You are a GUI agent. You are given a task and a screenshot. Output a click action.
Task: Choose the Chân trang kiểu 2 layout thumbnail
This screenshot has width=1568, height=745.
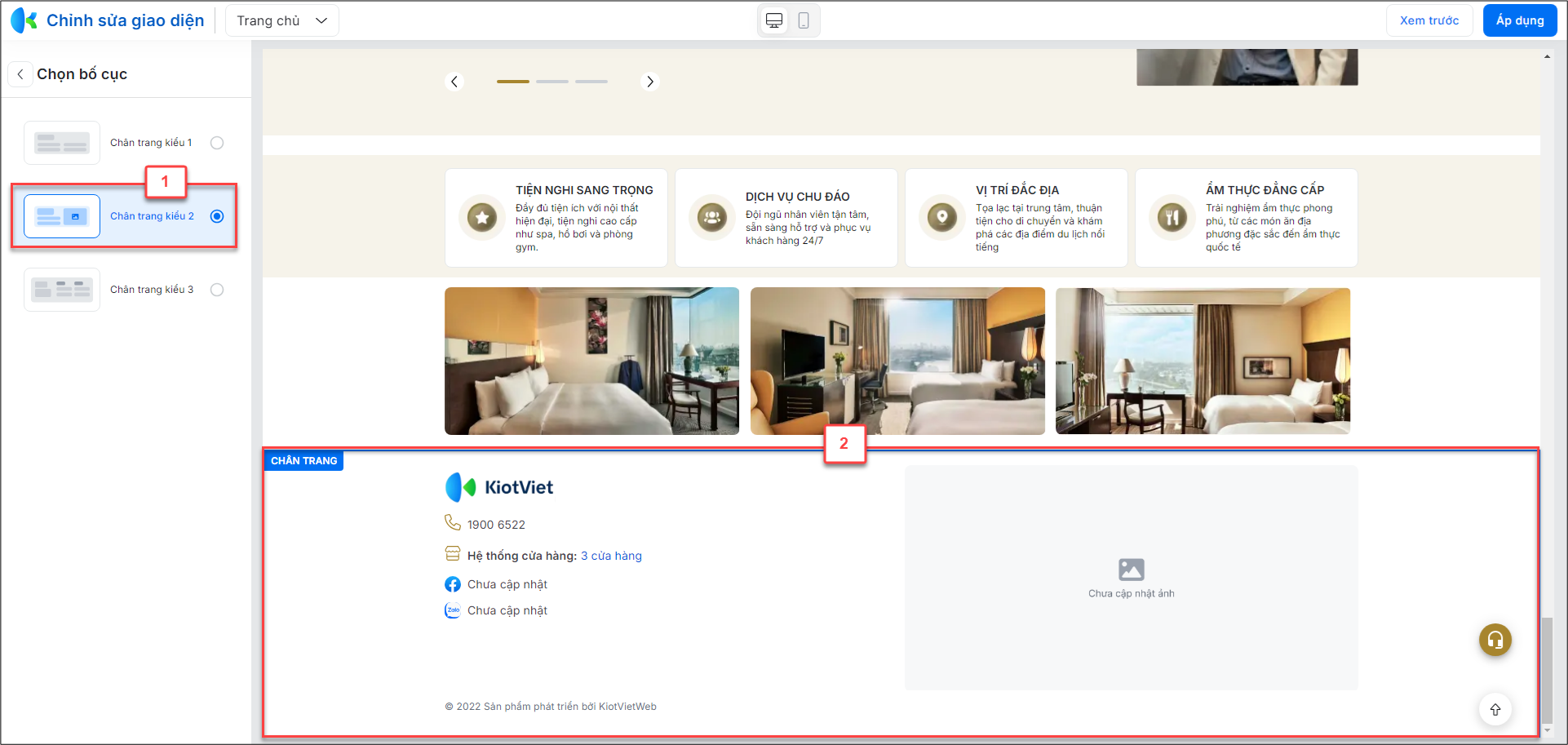62,216
